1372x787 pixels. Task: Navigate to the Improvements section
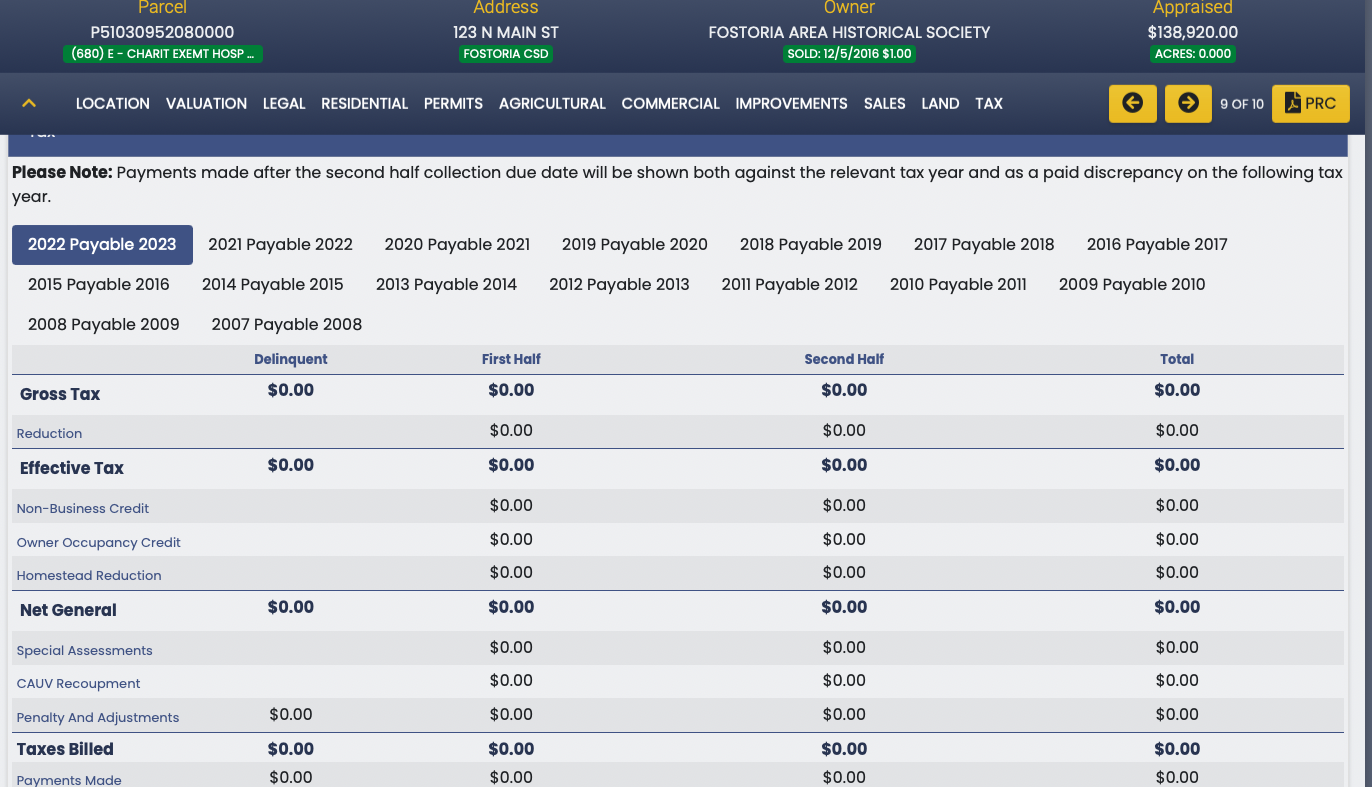click(791, 104)
